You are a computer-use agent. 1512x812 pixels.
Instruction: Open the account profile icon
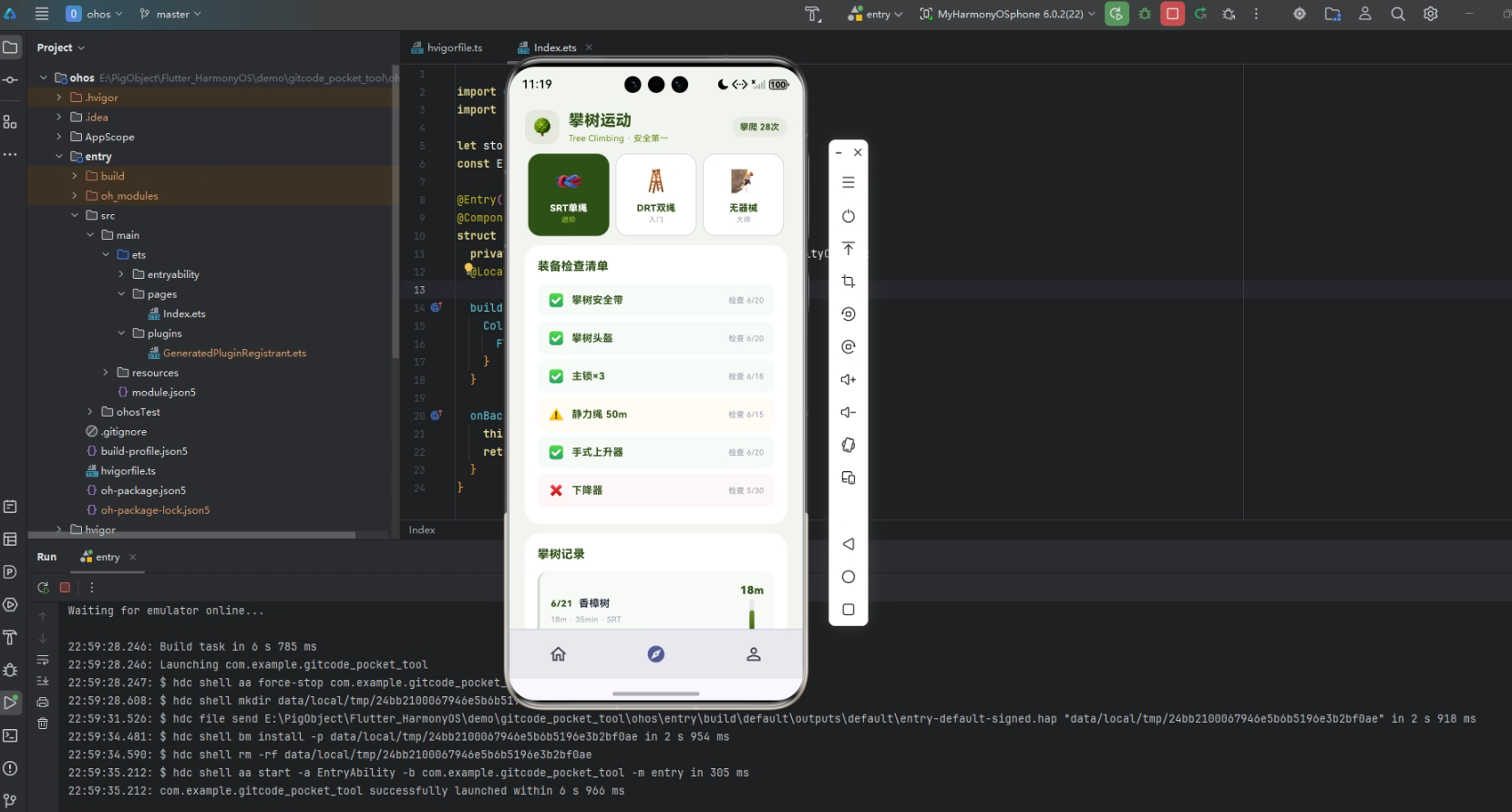(1364, 14)
